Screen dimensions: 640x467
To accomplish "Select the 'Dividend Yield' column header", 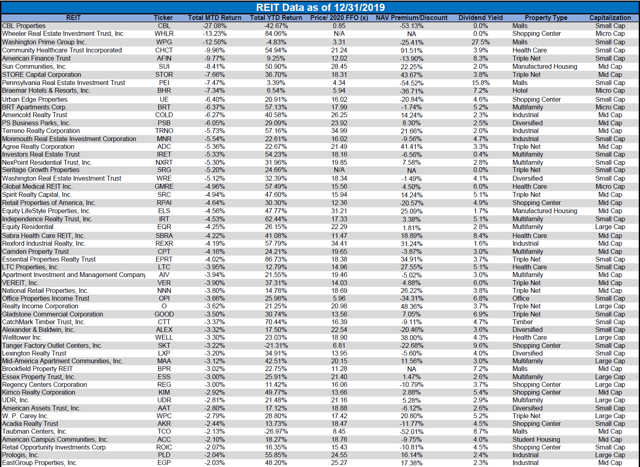I will (x=480, y=18).
